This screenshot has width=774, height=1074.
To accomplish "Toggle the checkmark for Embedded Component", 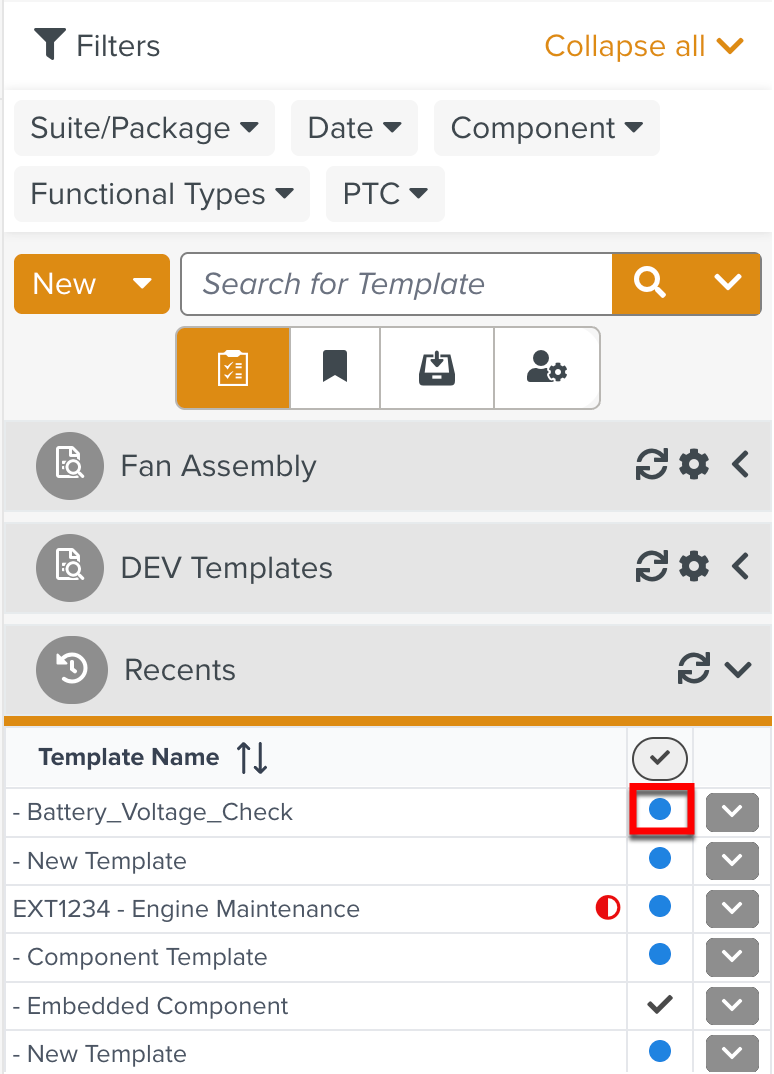I will click(x=660, y=1005).
